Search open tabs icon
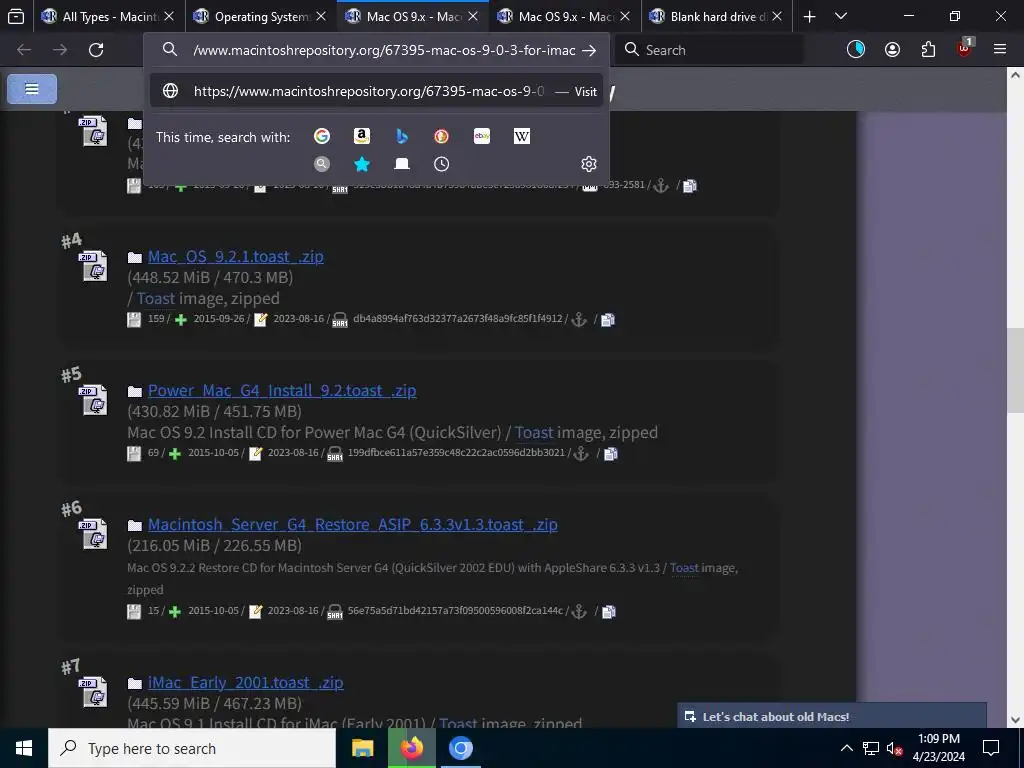 point(402,164)
